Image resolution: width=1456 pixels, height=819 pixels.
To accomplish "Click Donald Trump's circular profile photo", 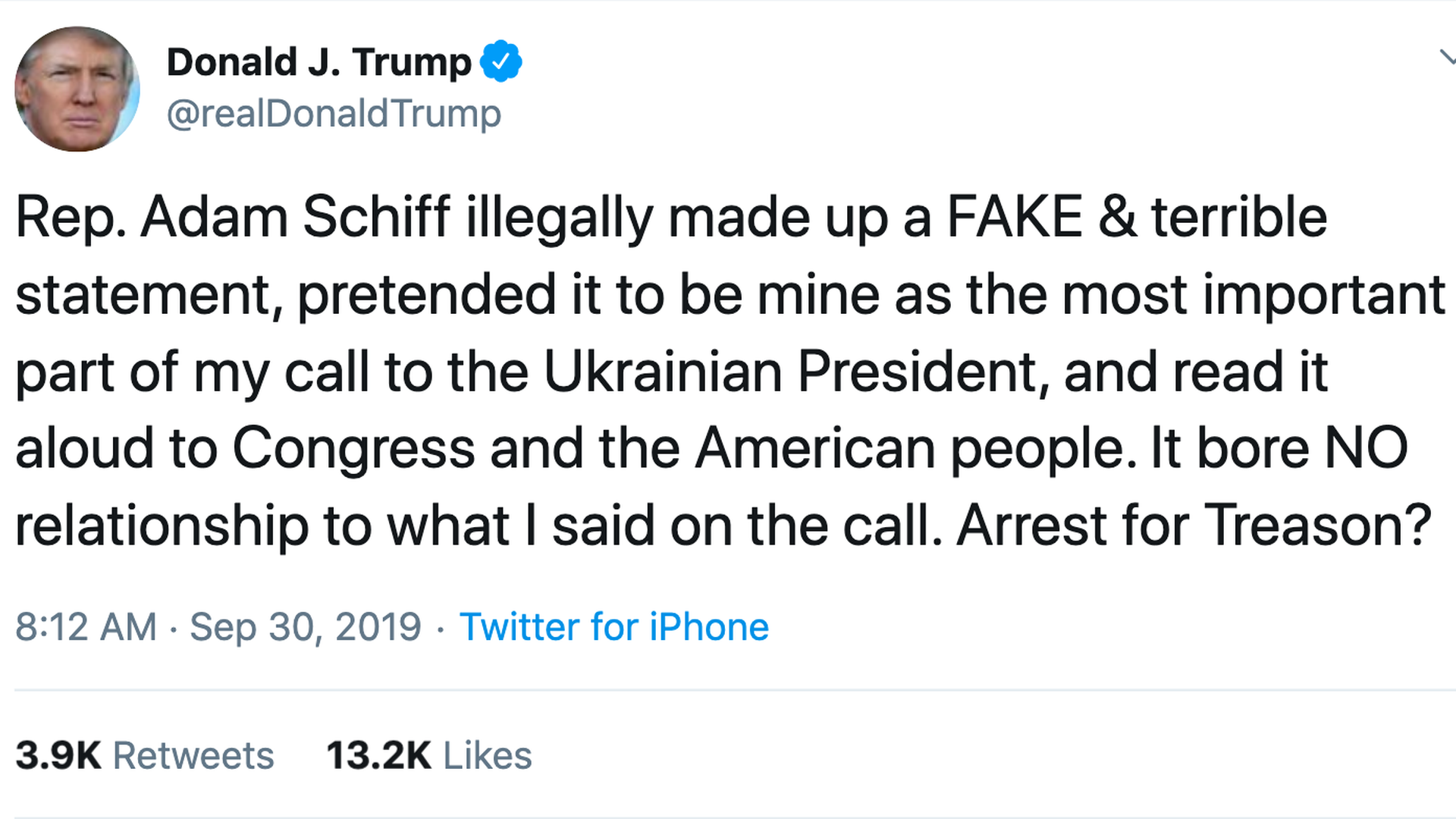I will (76, 89).
